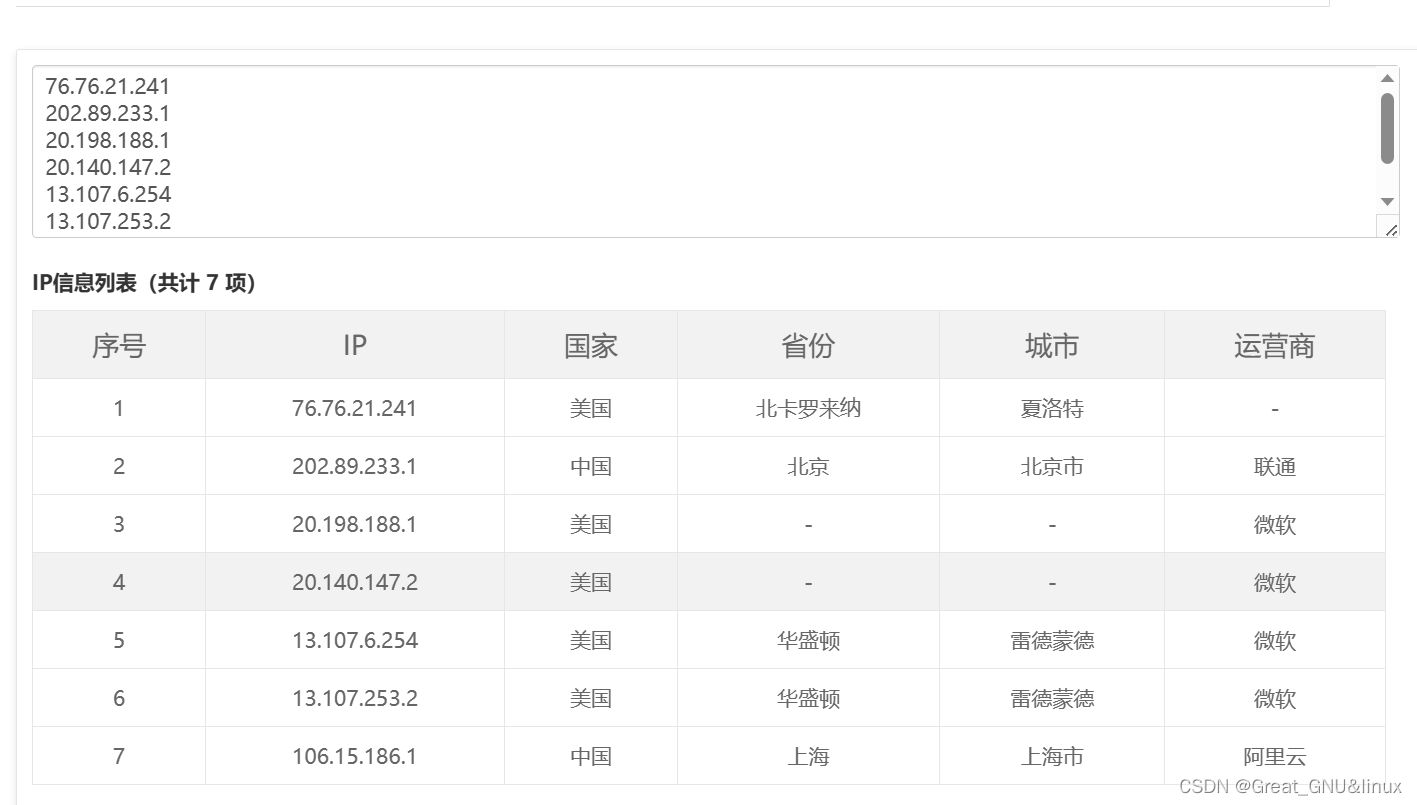Select table cell 13.107.253.2
Image resolution: width=1417 pixels, height=805 pixels.
(355, 698)
